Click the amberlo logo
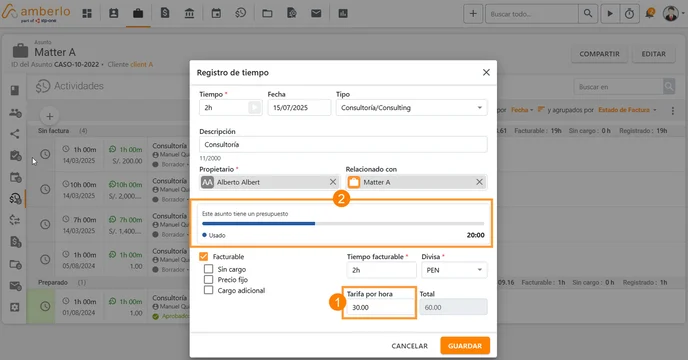Viewport: 688px width, 360px height. tap(36, 13)
